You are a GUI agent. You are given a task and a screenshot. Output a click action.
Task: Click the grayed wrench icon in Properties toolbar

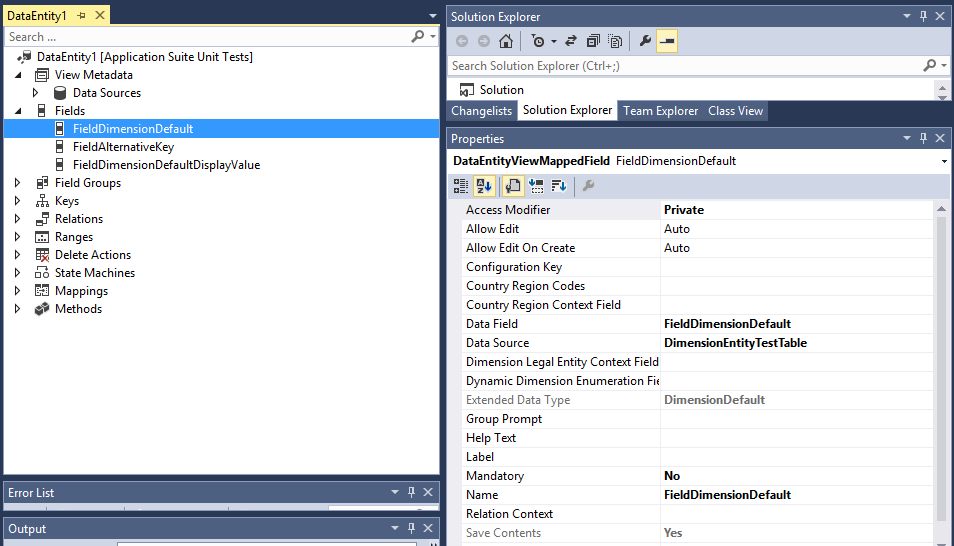[x=588, y=186]
